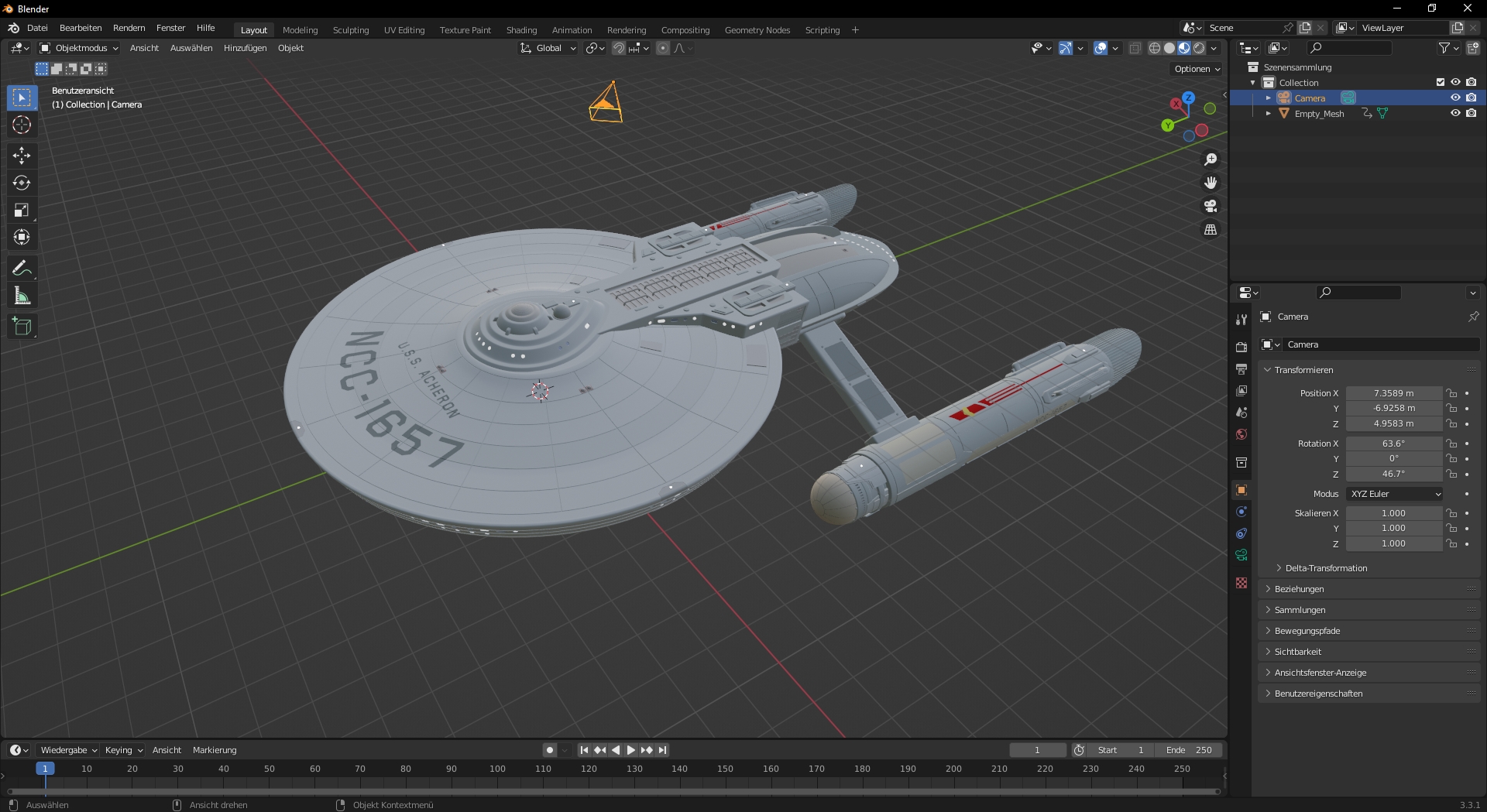Open the Object Constraints properties tab
The height and width of the screenshot is (812, 1487).
[x=1241, y=533]
